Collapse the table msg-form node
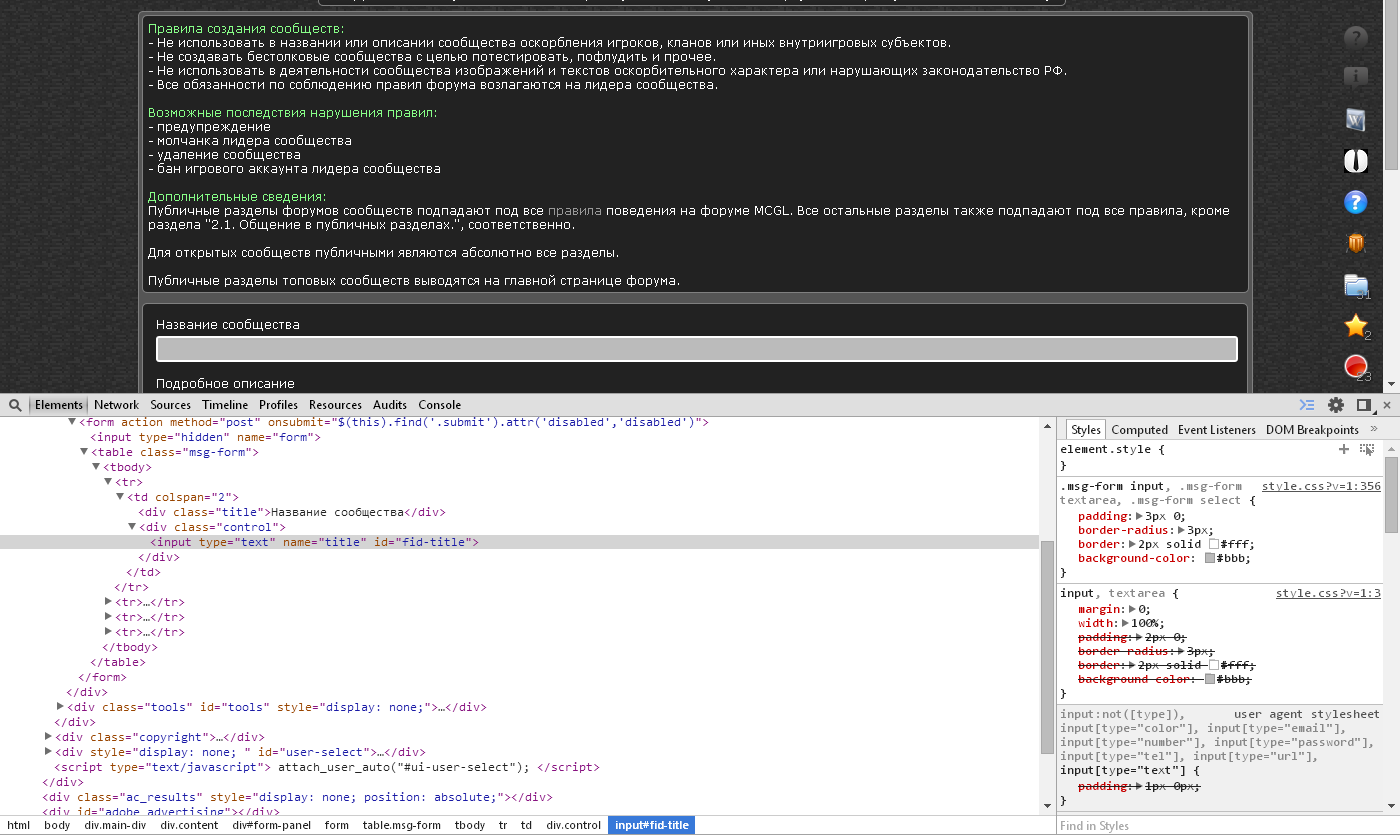The image size is (1400, 835). click(84, 452)
